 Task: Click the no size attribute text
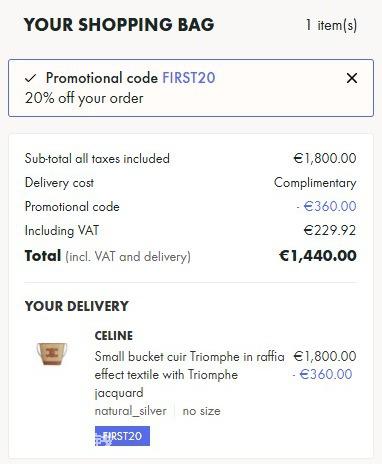point(201,411)
